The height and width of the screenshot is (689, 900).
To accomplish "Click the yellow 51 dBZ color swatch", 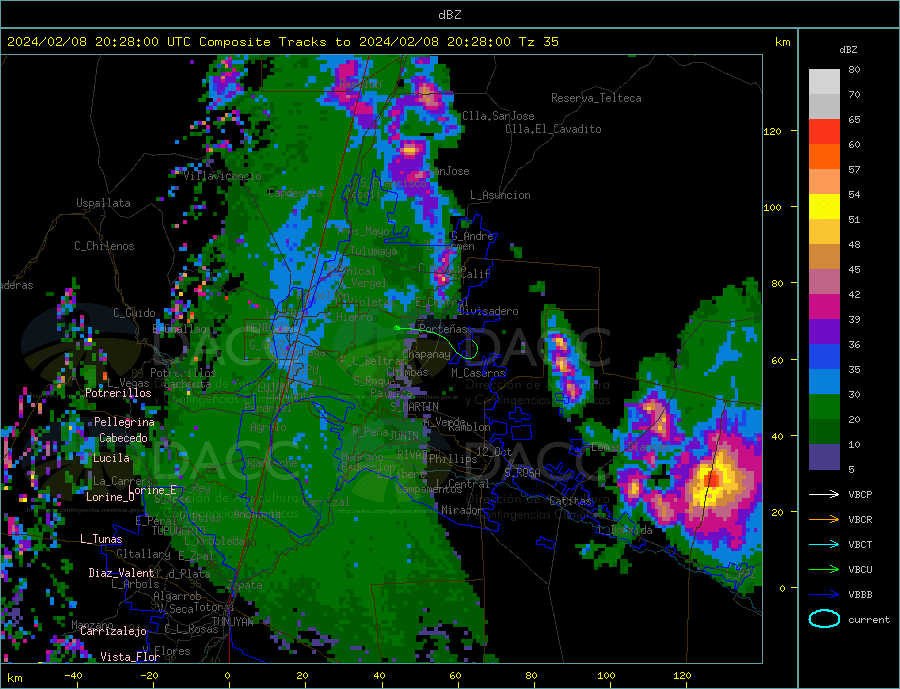I will click(824, 207).
